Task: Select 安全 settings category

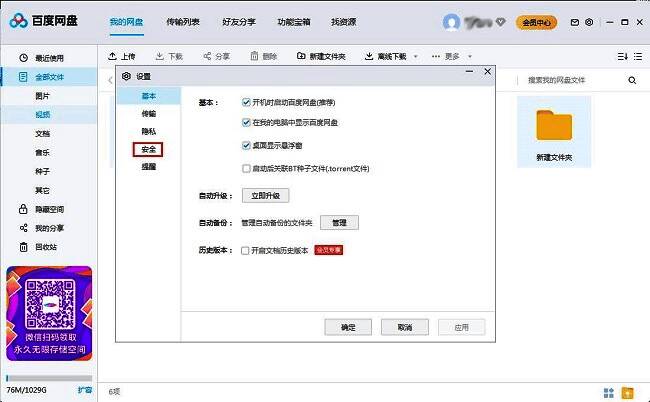Action: pos(148,149)
